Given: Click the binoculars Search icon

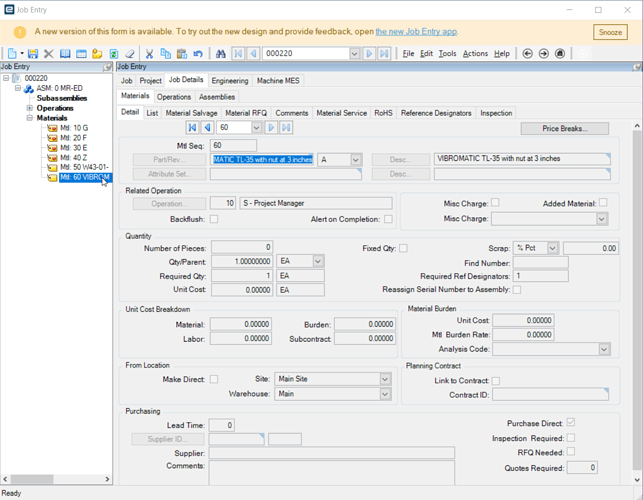Looking at the screenshot, I should tap(221, 54).
